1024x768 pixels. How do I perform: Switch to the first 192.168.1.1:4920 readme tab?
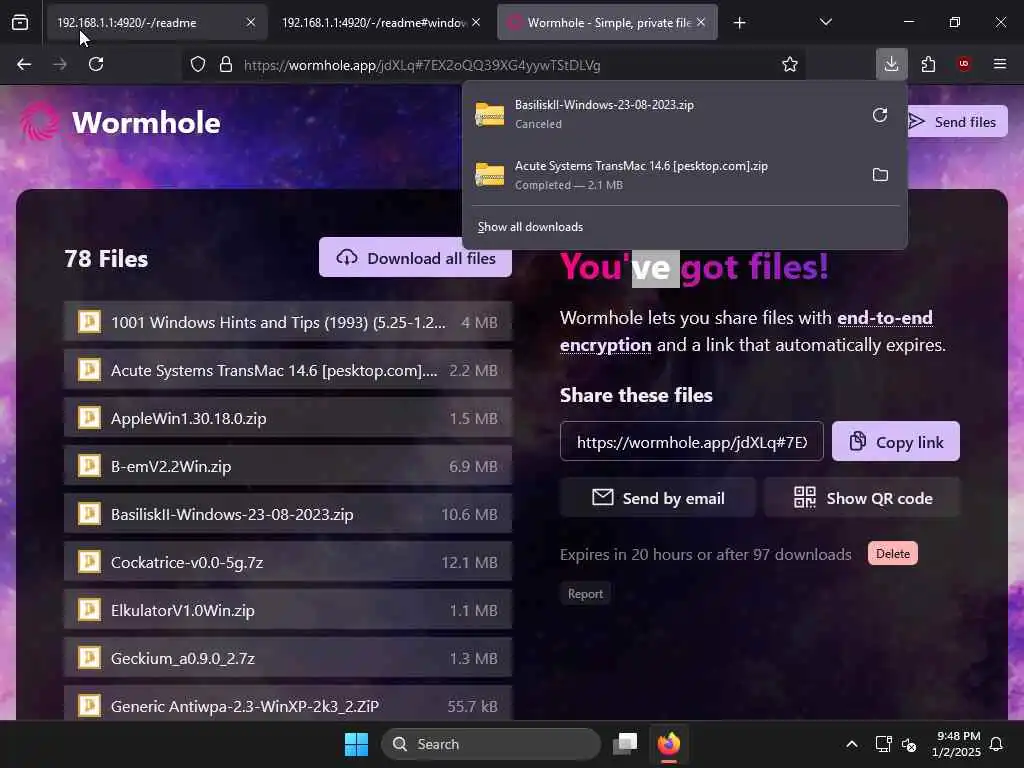[x=155, y=22]
